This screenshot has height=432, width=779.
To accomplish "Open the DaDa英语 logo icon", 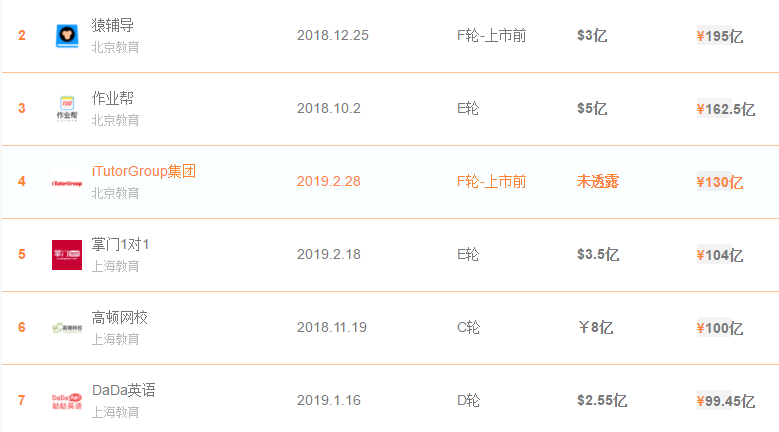I will point(67,401).
